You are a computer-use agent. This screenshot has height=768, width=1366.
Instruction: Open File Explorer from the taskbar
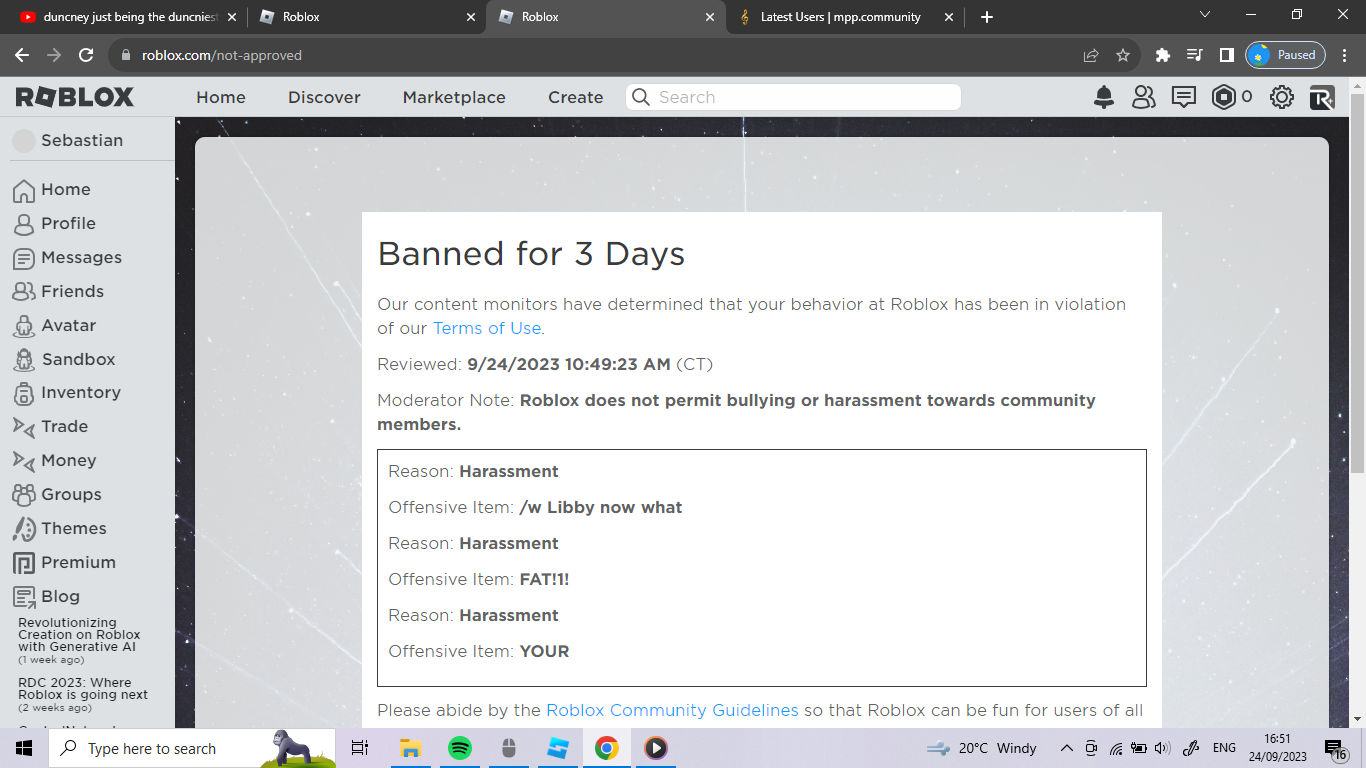click(x=410, y=748)
